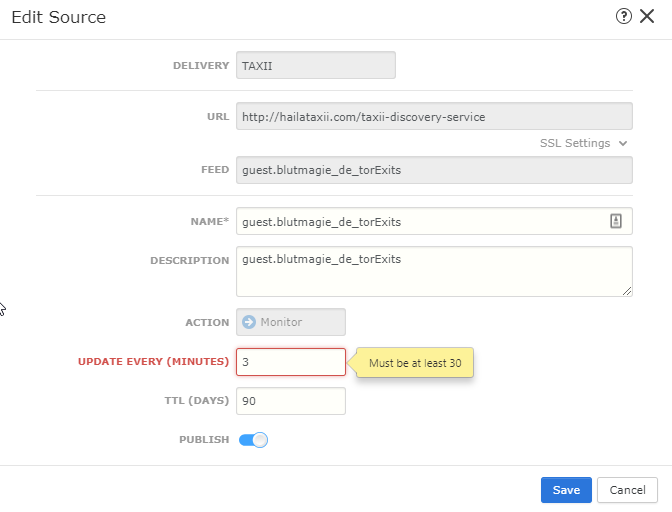Click the ACTION label
This screenshot has height=512, width=672.
click(207, 322)
